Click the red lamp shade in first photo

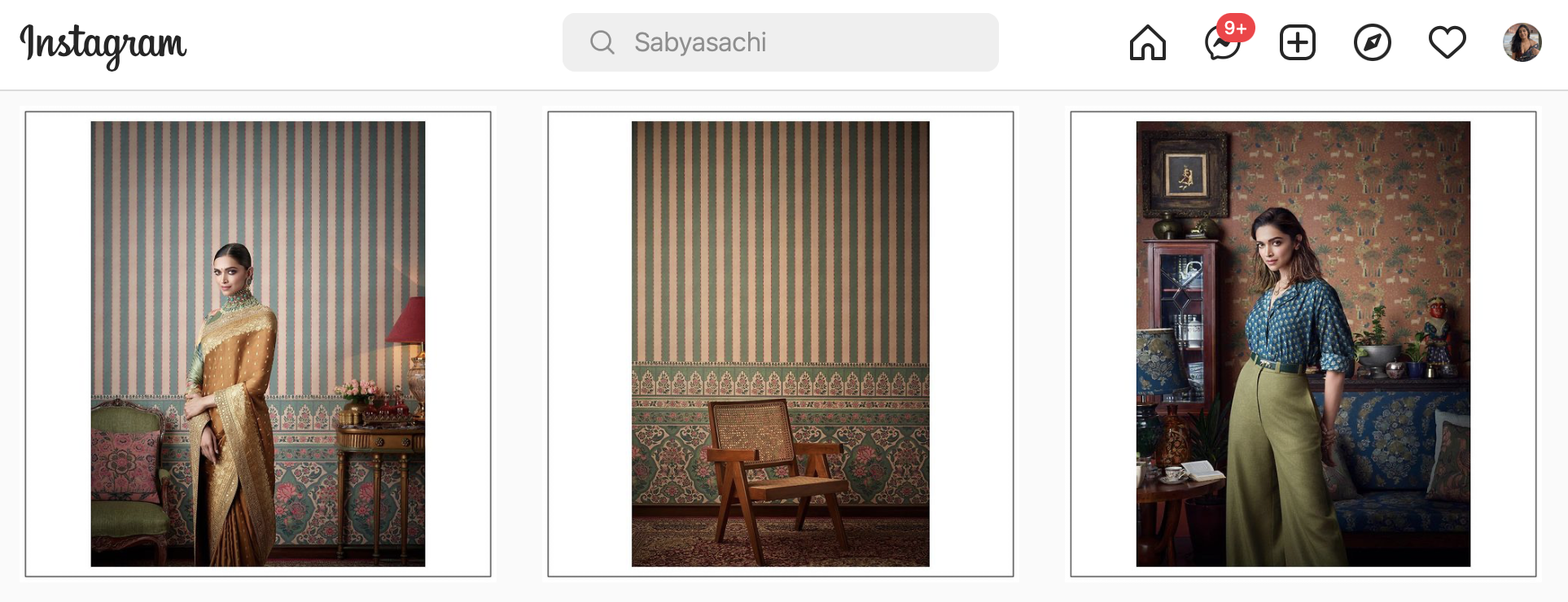(x=406, y=320)
